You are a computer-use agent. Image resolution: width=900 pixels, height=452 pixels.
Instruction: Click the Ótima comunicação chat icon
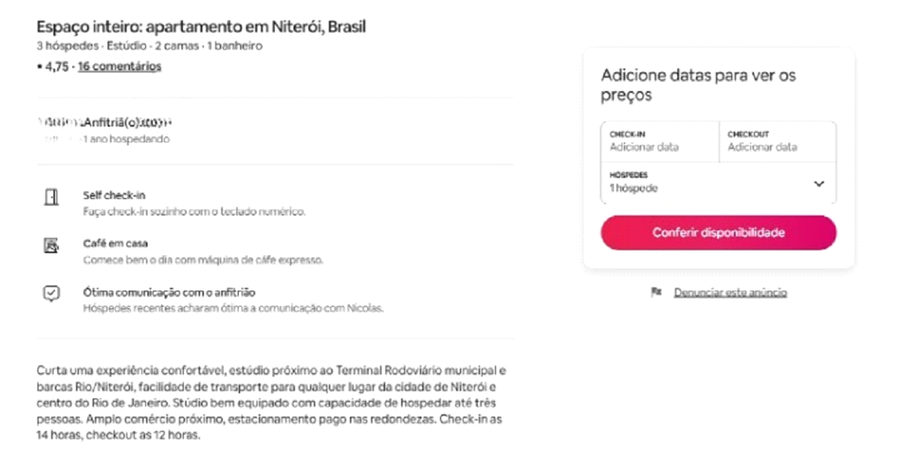(51, 293)
